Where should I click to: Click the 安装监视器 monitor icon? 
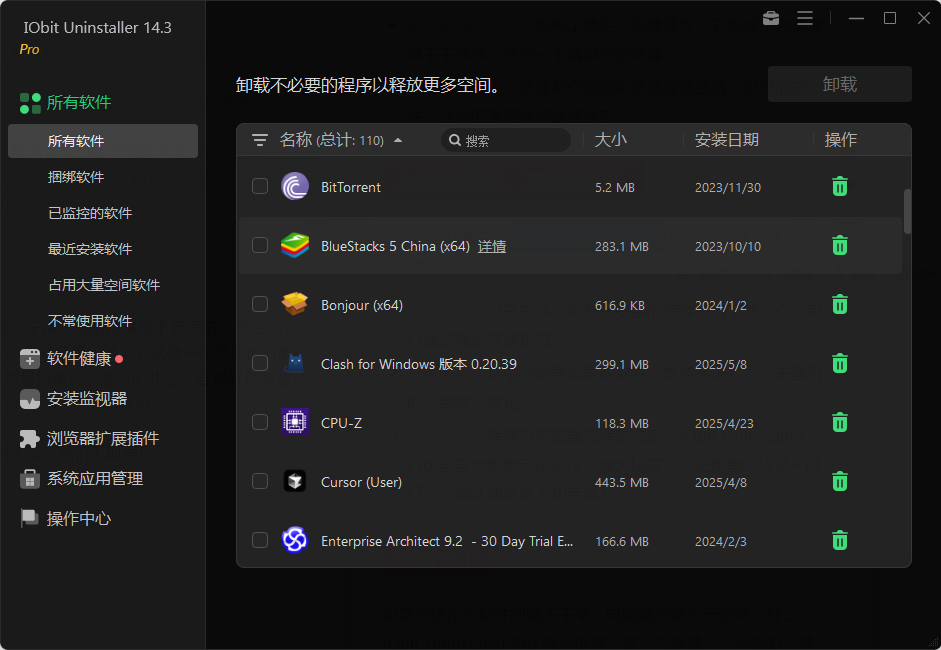[x=29, y=399]
